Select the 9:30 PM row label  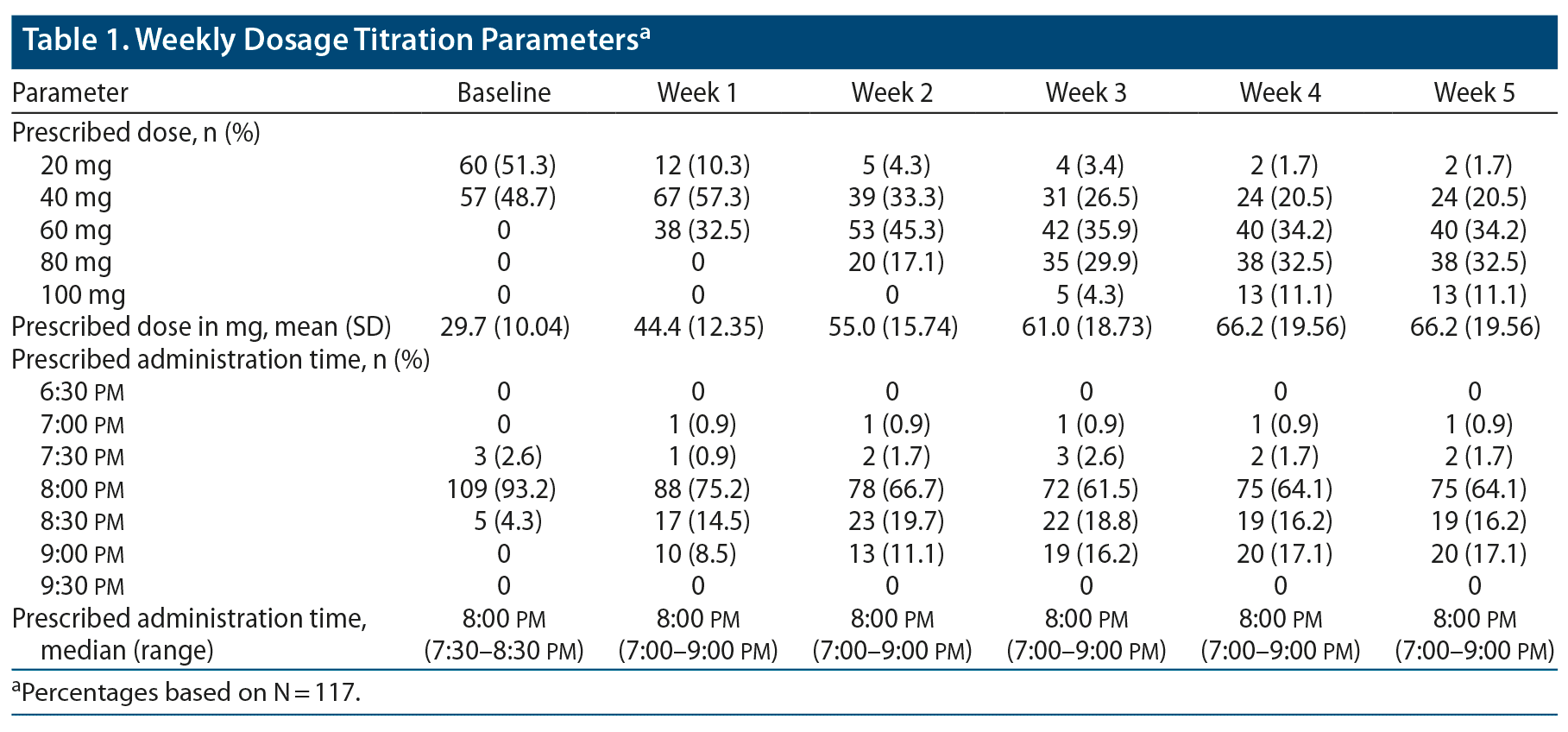pos(82,586)
